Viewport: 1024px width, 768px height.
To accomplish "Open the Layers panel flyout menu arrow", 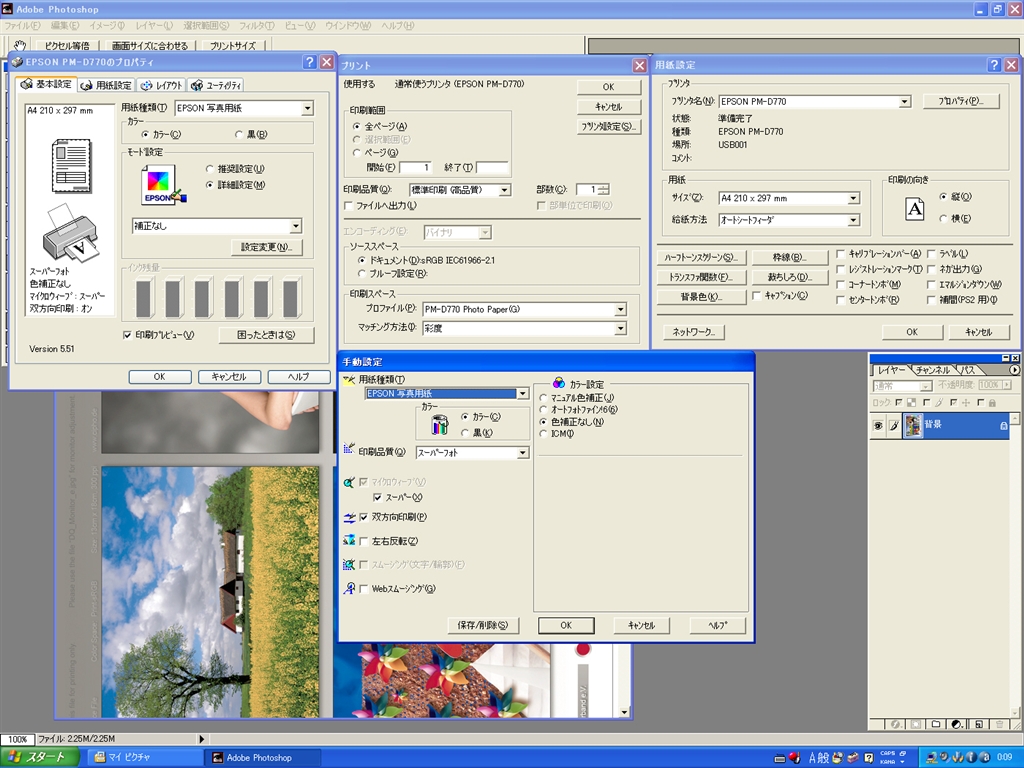I will [x=1014, y=370].
